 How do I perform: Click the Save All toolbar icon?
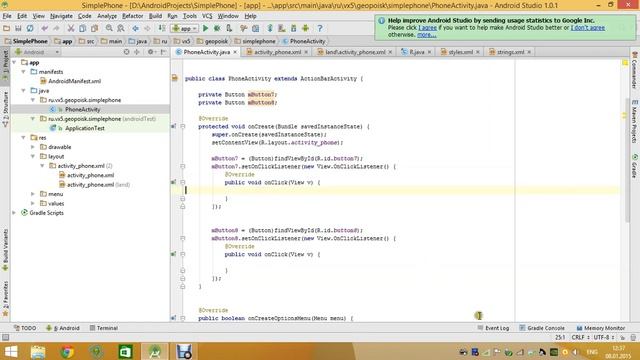pos(18,28)
